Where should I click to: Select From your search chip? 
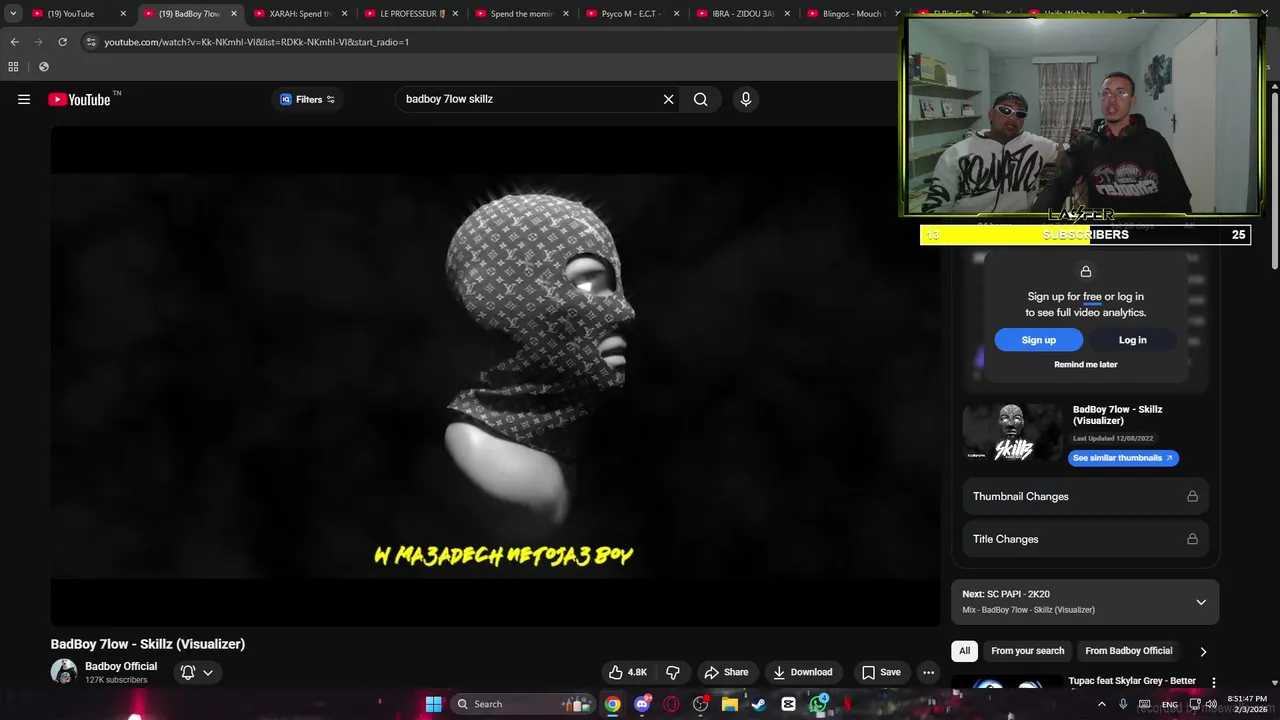(x=1027, y=651)
